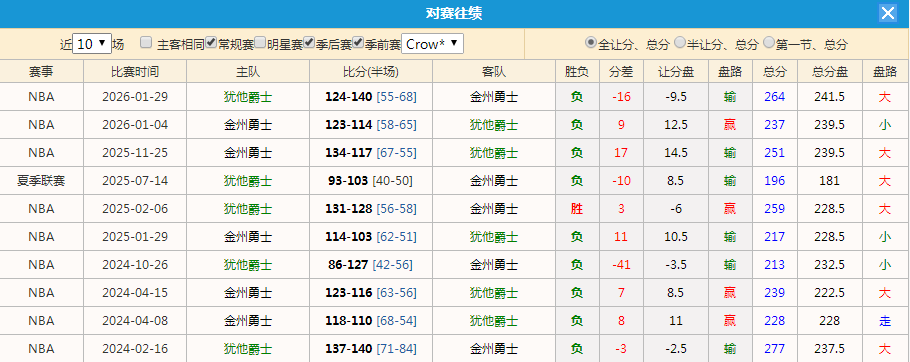Click the score 137-140 [71-84]
Screen dimensions: 910x362
[x=371, y=349]
